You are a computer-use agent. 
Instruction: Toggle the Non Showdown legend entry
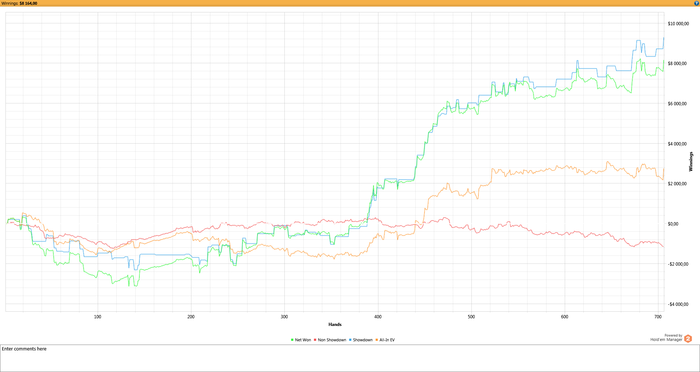[x=330, y=340]
